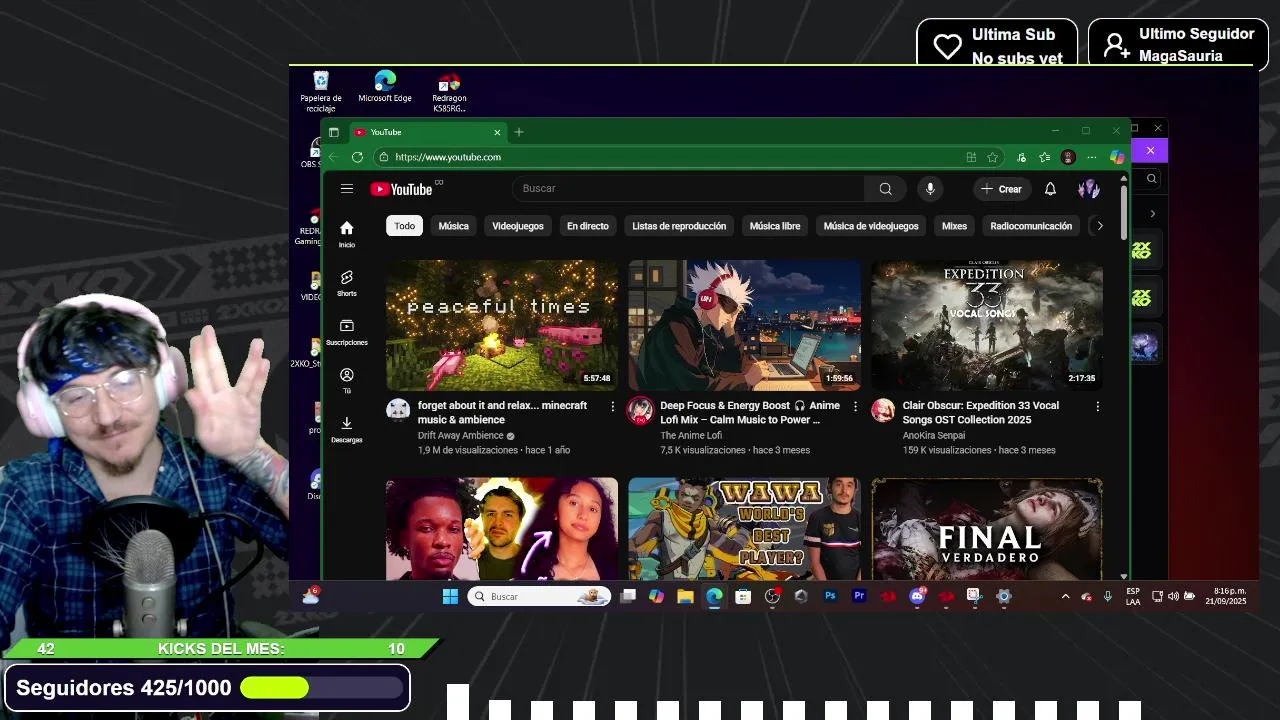The image size is (1280, 720).
Task: Click the apps grid icon in address bar
Action: coord(971,157)
